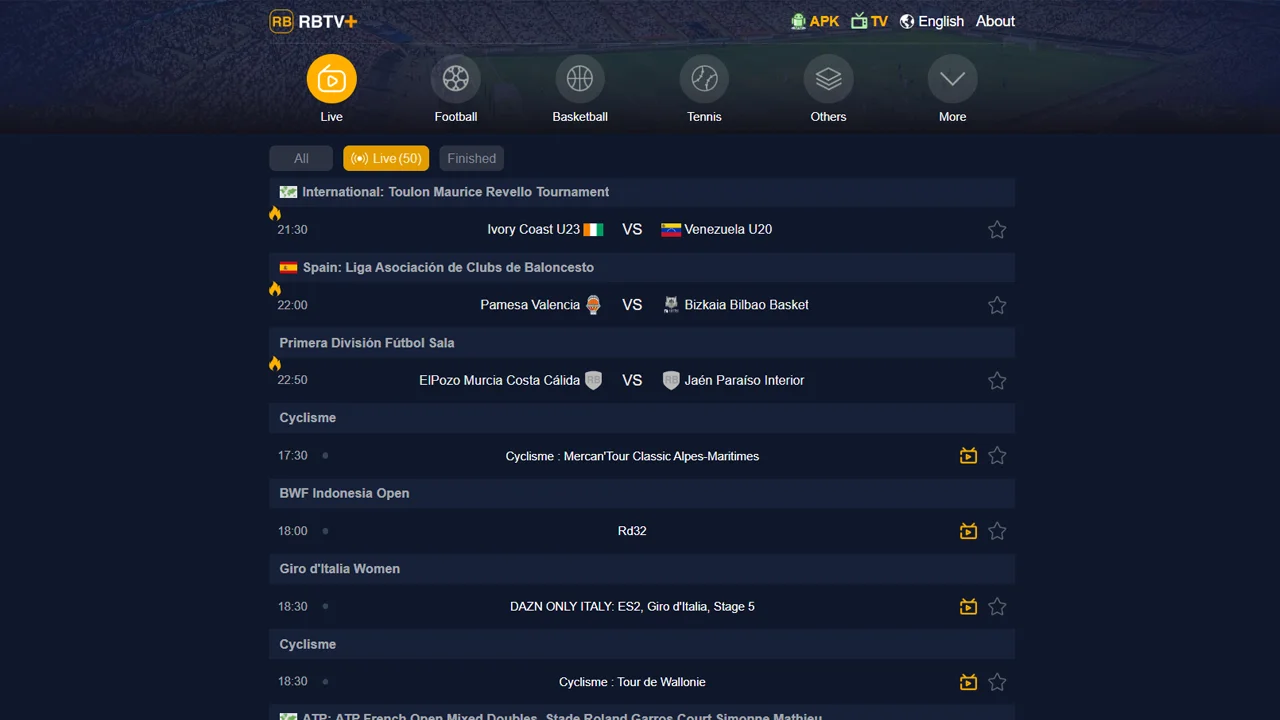This screenshot has width=1280, height=720.
Task: Click the Pamesa Valencia club logo
Action: 594,305
